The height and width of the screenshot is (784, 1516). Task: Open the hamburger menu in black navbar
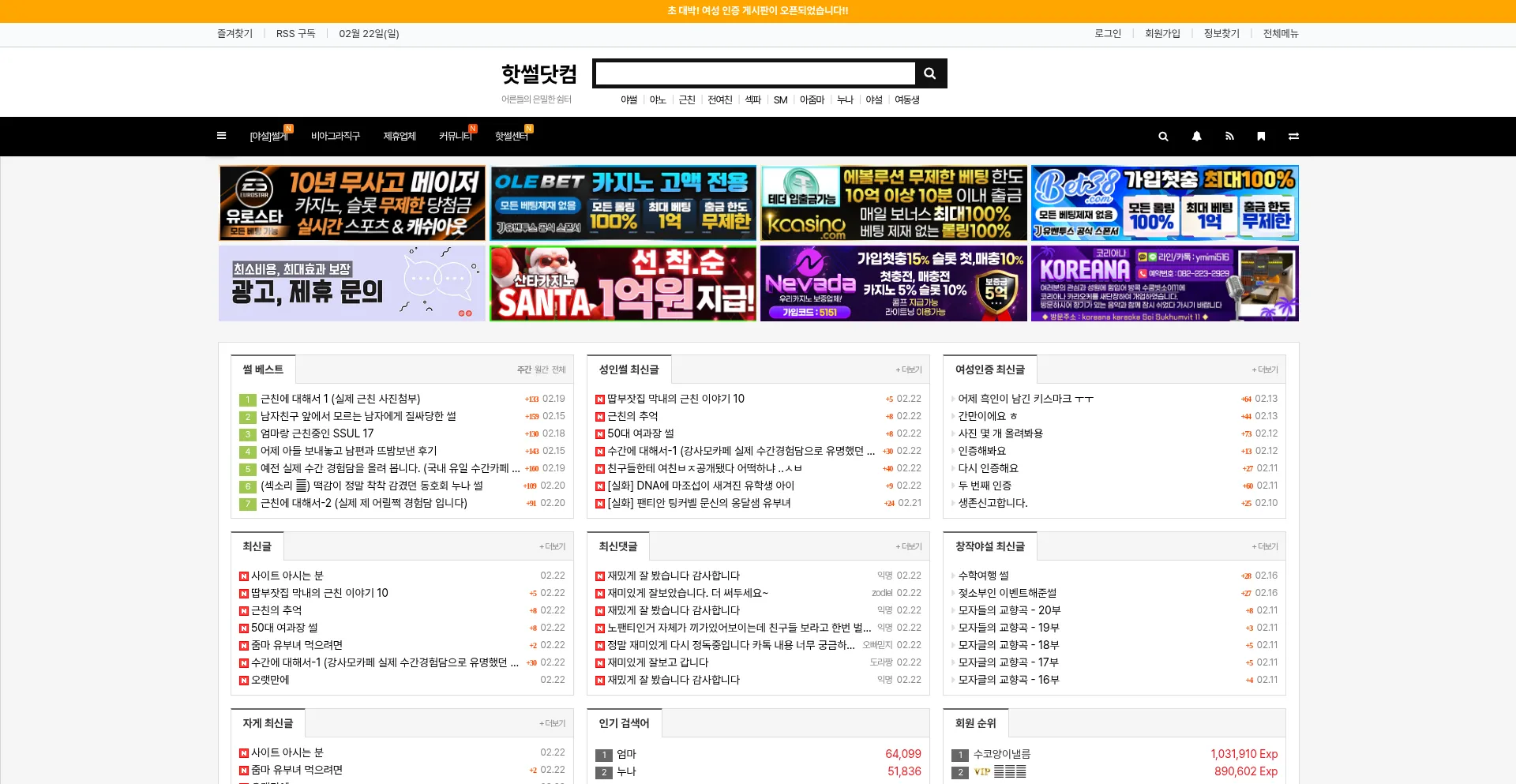(221, 136)
